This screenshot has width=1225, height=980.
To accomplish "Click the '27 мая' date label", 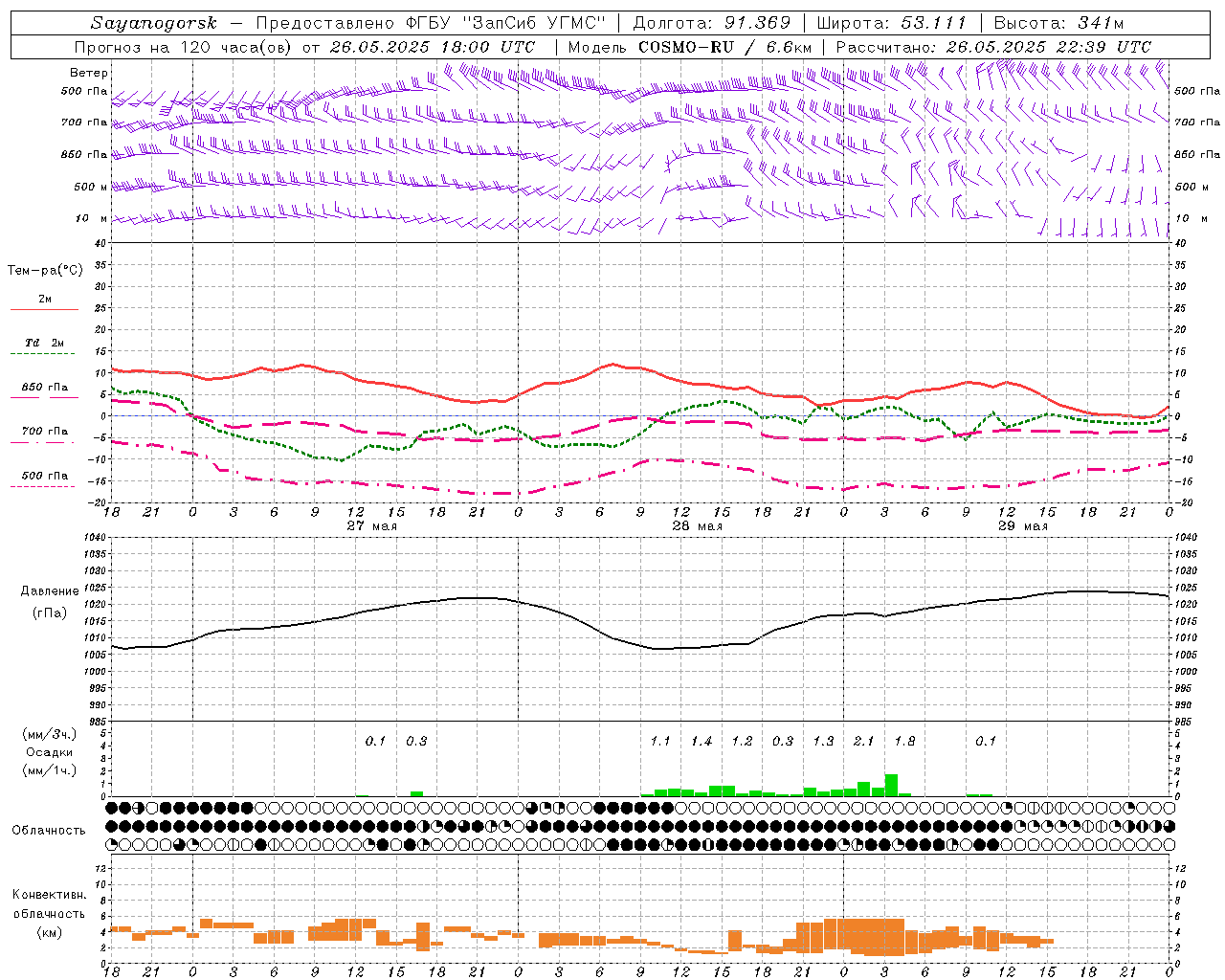I will point(372,526).
